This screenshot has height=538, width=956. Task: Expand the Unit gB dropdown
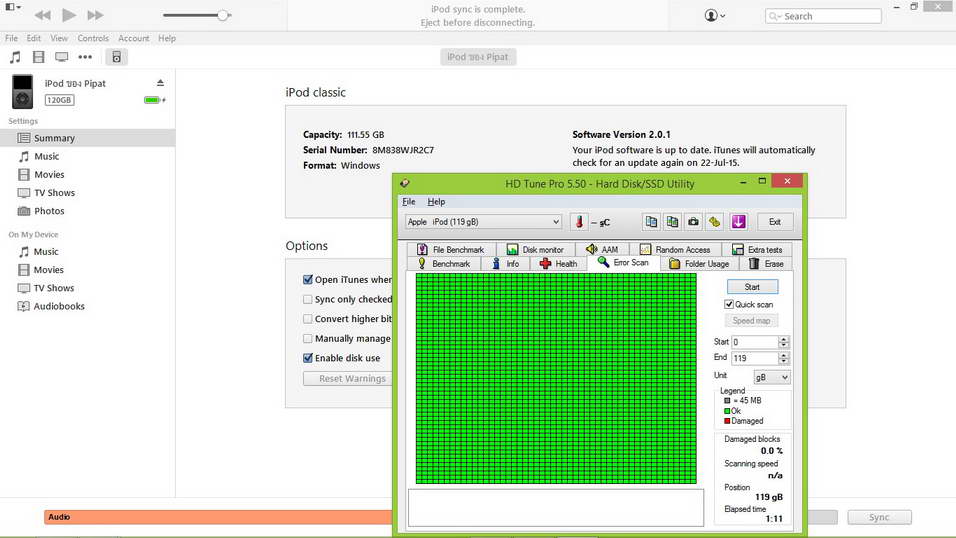tap(771, 377)
